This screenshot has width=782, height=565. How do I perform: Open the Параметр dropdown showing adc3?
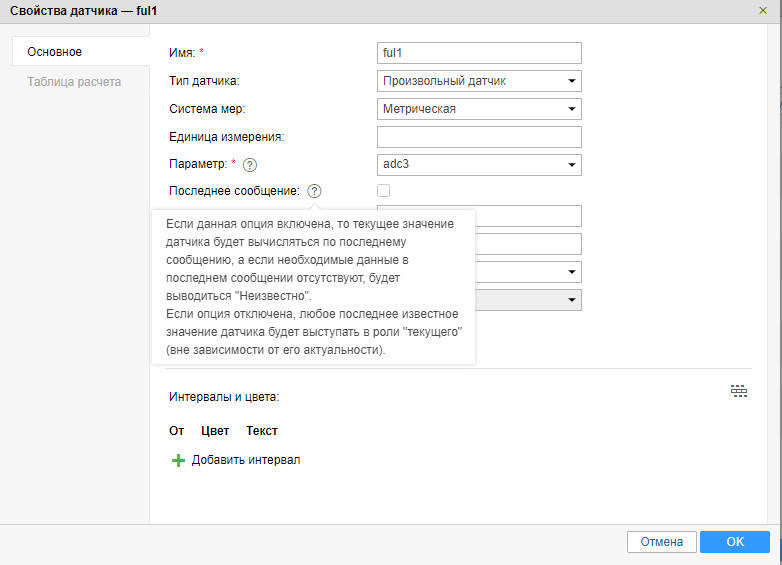tap(479, 165)
